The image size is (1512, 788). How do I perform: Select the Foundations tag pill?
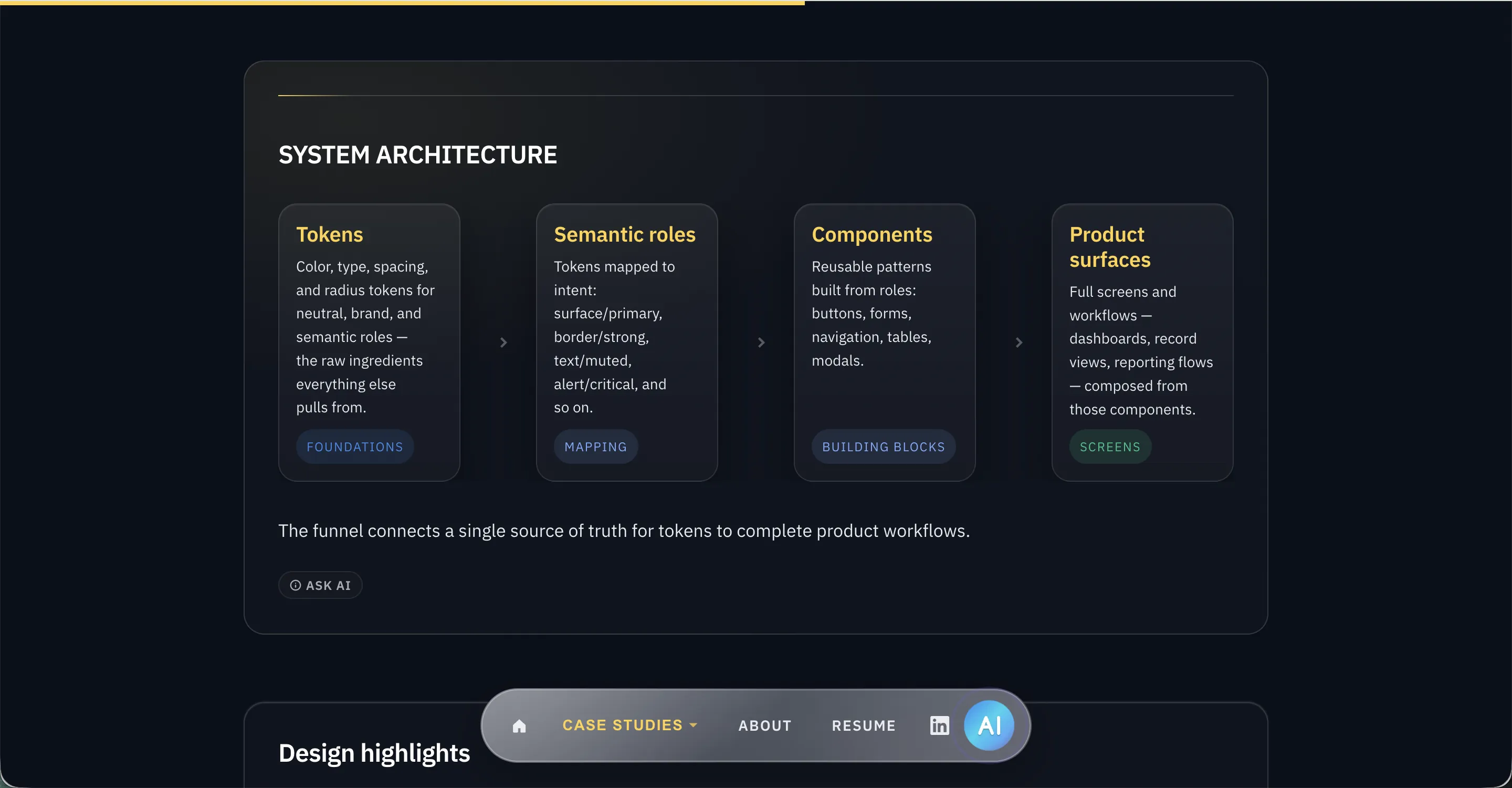[354, 447]
